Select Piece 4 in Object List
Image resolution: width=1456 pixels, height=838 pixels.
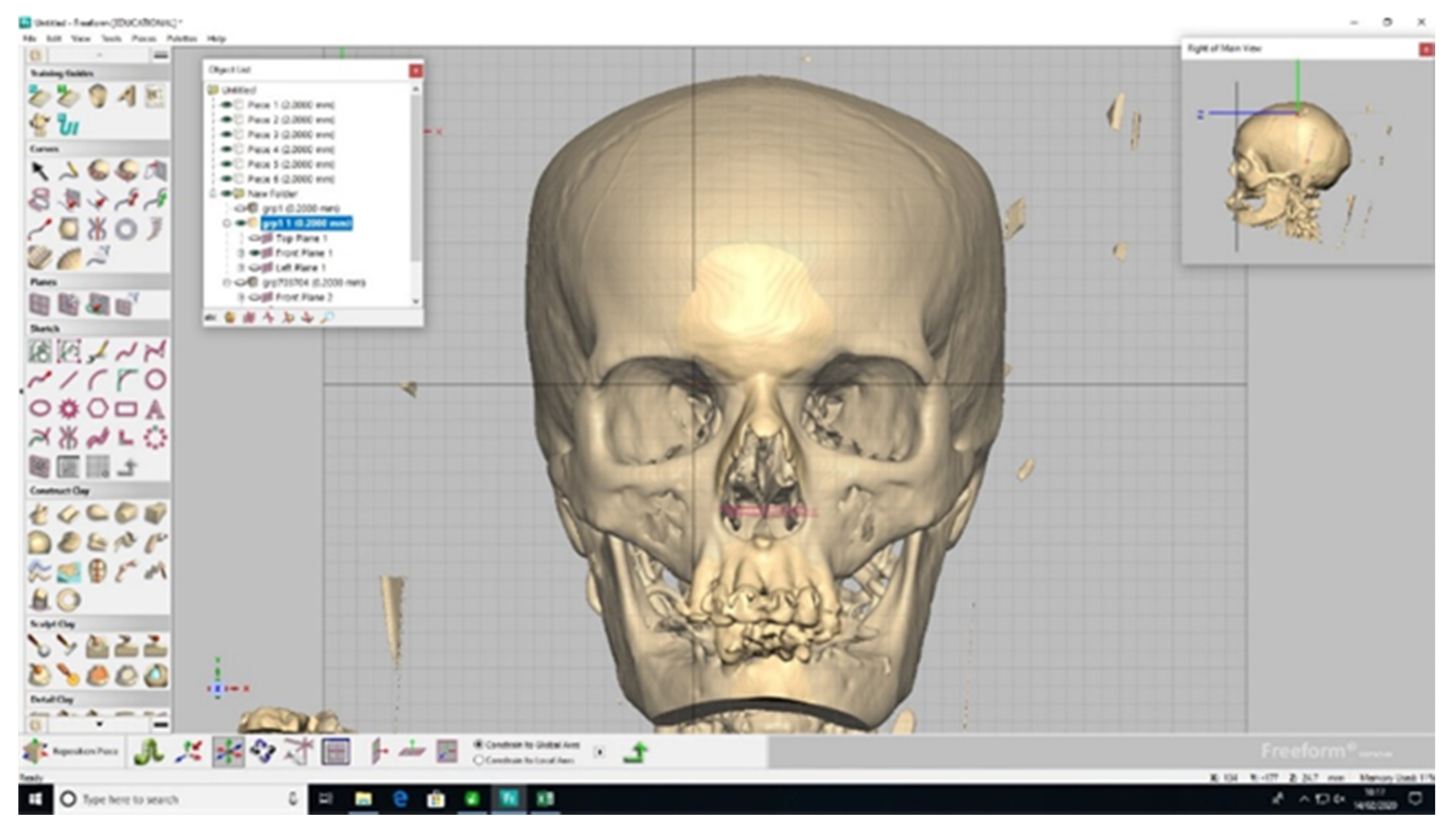tap(291, 150)
